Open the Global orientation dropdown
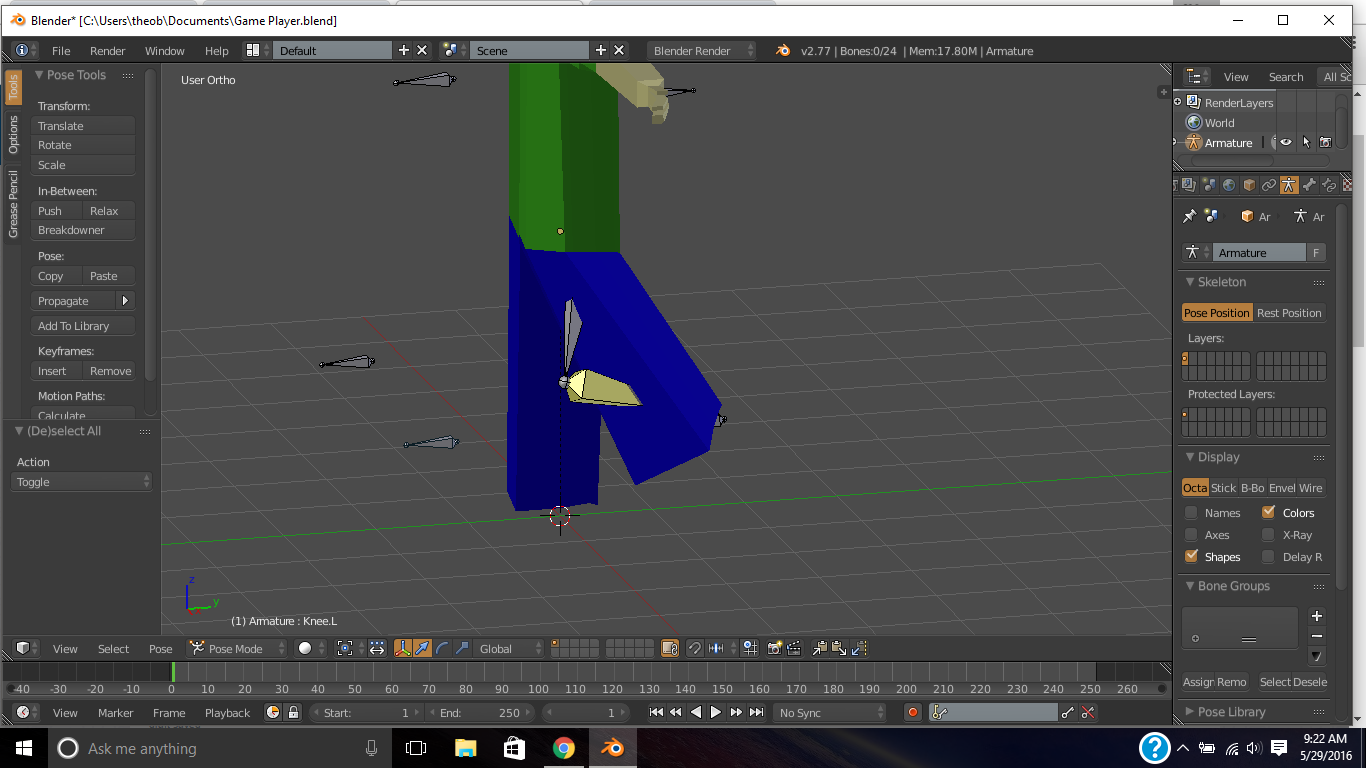This screenshot has height=768, width=1366. [x=510, y=648]
